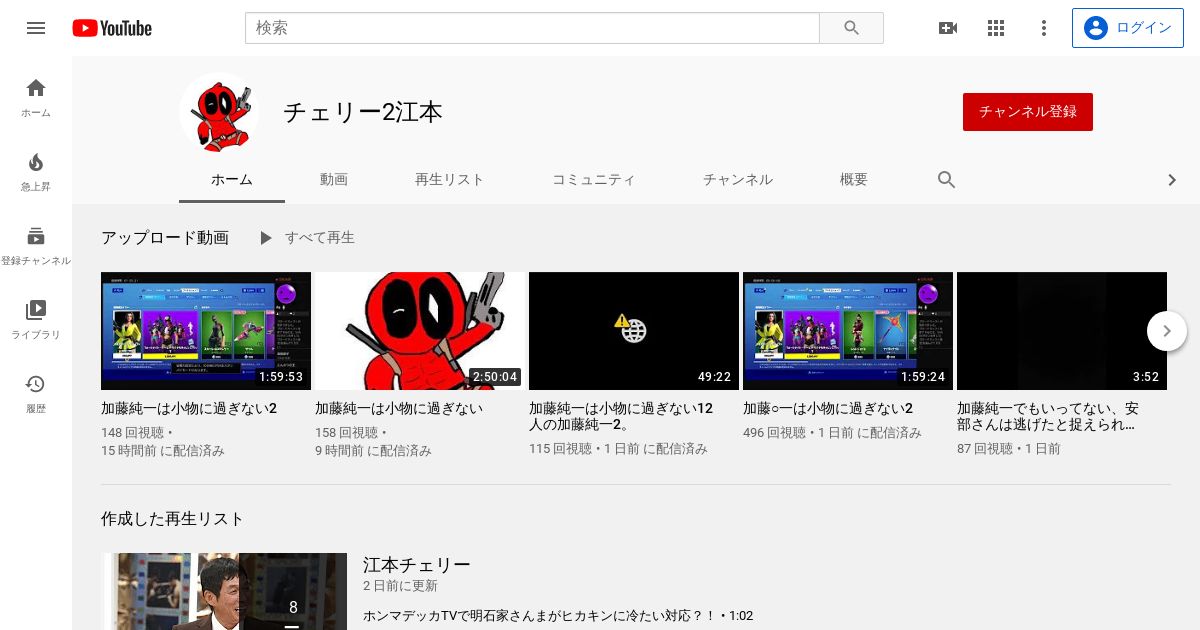
Task: Advance the video carousel with next arrow
Action: [x=1166, y=331]
